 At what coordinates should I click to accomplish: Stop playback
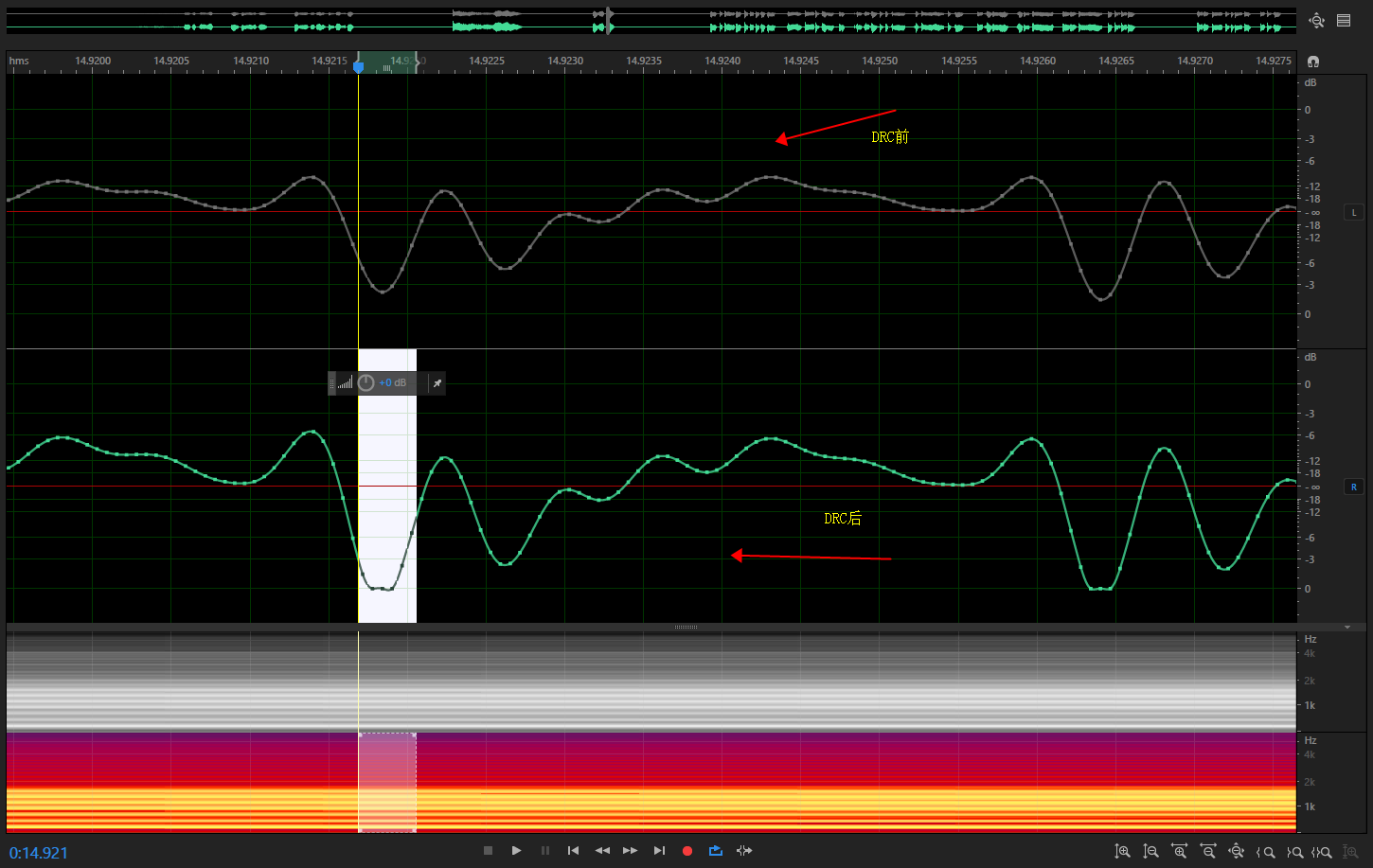pos(489,851)
